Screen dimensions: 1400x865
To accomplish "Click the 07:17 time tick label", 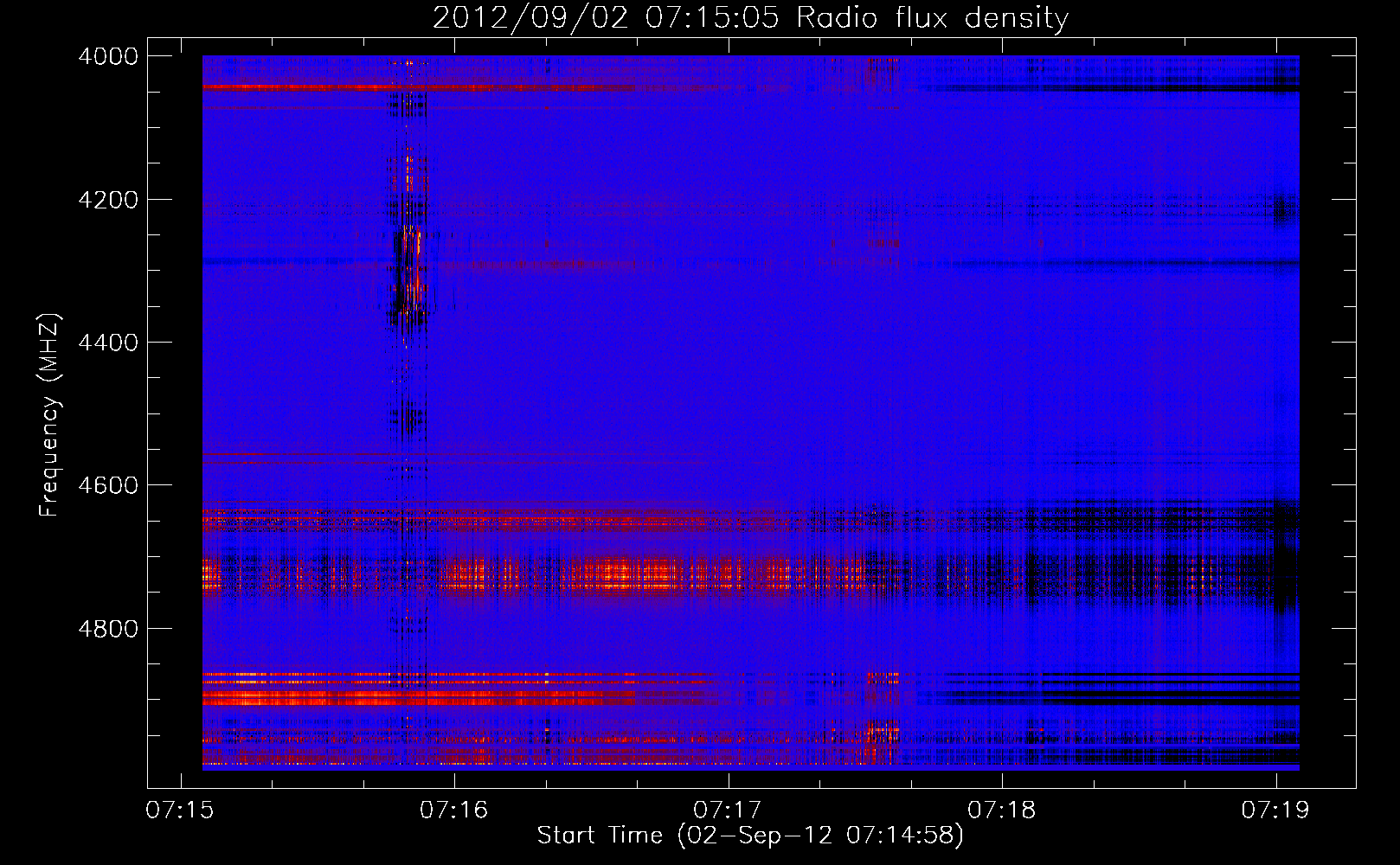I will coord(728,810).
